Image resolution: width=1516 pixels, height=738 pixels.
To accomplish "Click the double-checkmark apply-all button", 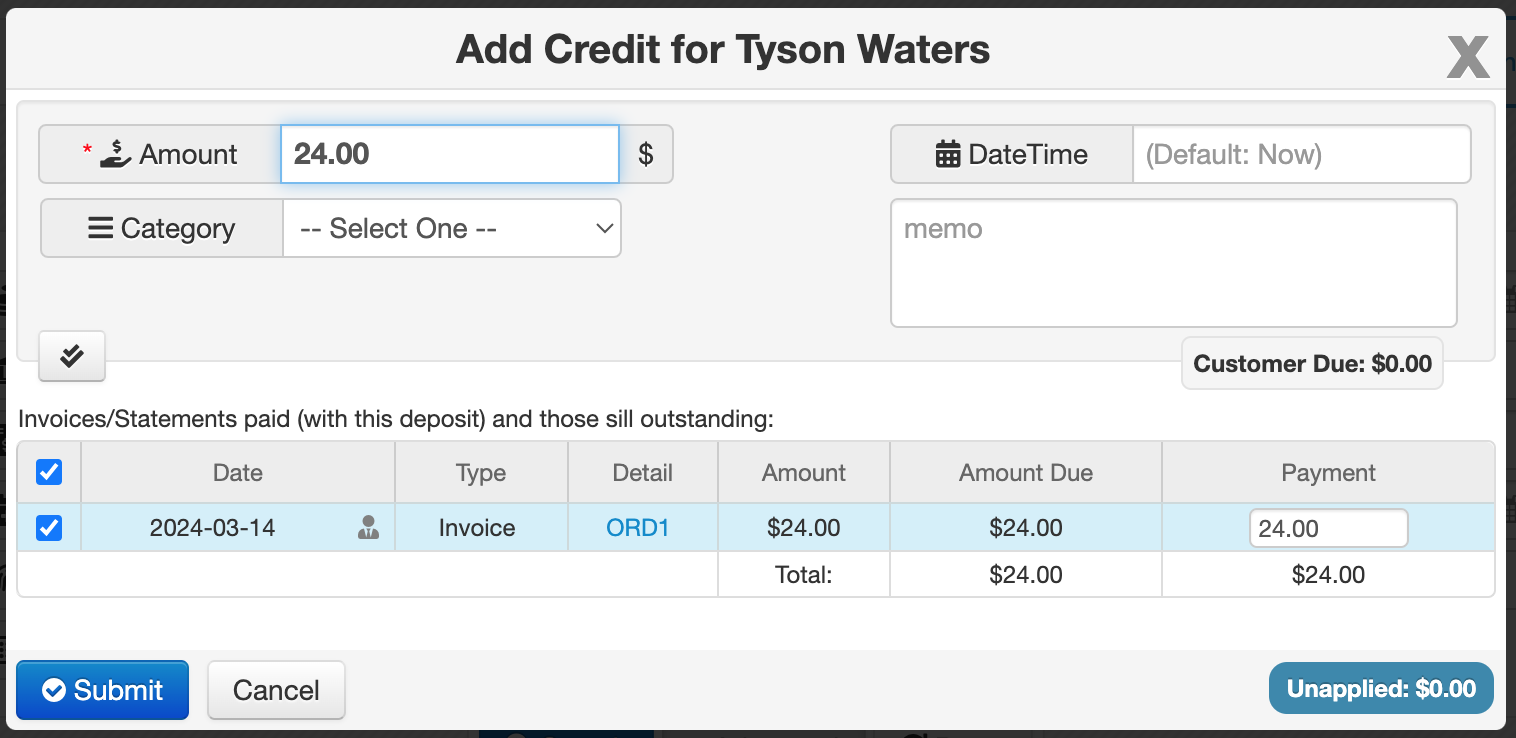I will coord(72,356).
